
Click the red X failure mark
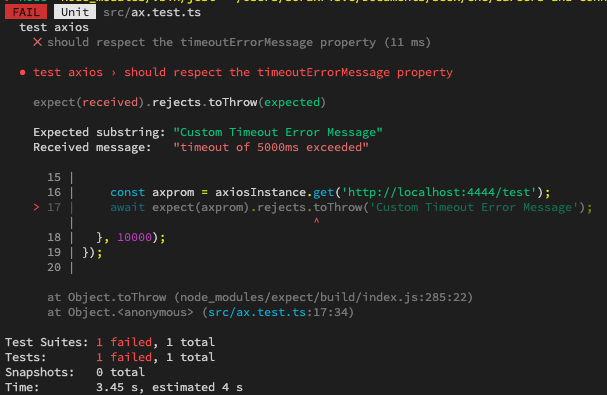coord(37,42)
